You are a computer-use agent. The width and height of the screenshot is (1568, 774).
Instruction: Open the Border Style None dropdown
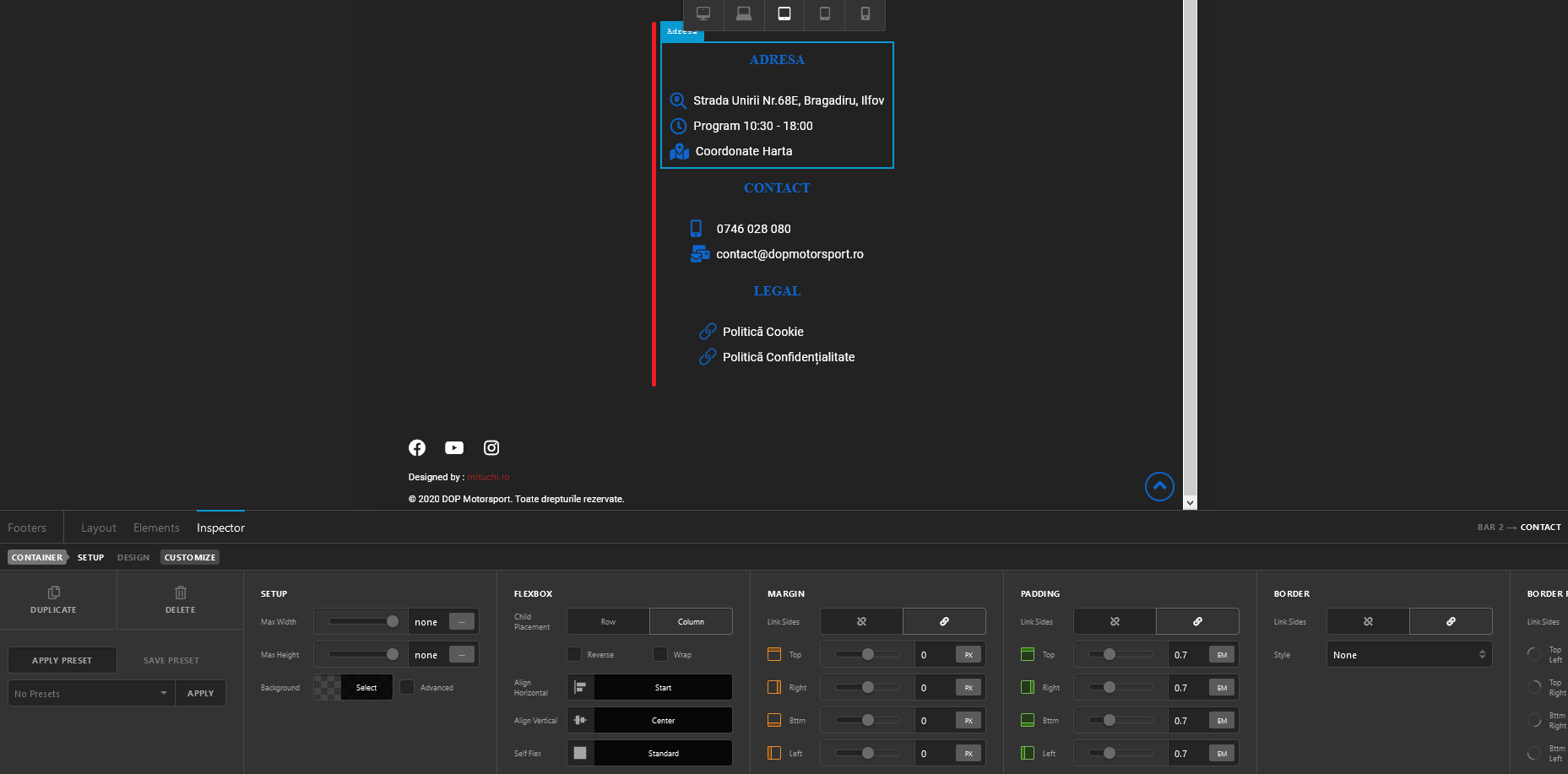coord(1409,654)
